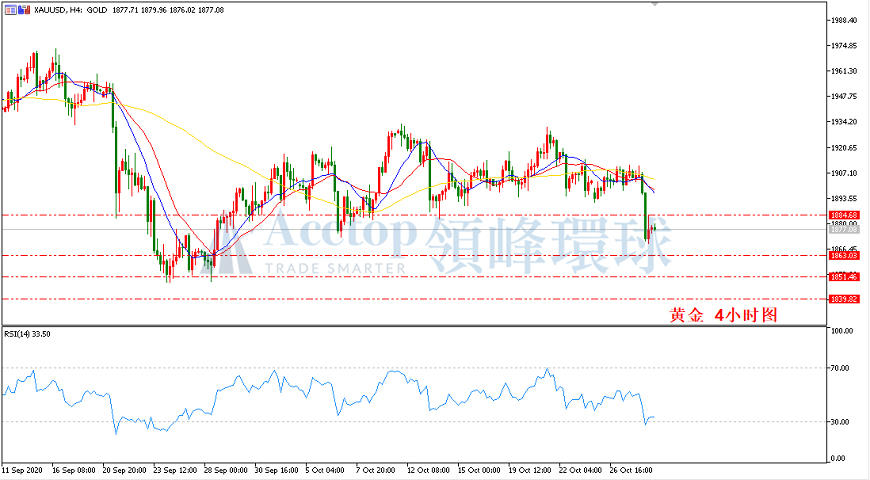Click the blue-red depth of market icon

(24, 9)
